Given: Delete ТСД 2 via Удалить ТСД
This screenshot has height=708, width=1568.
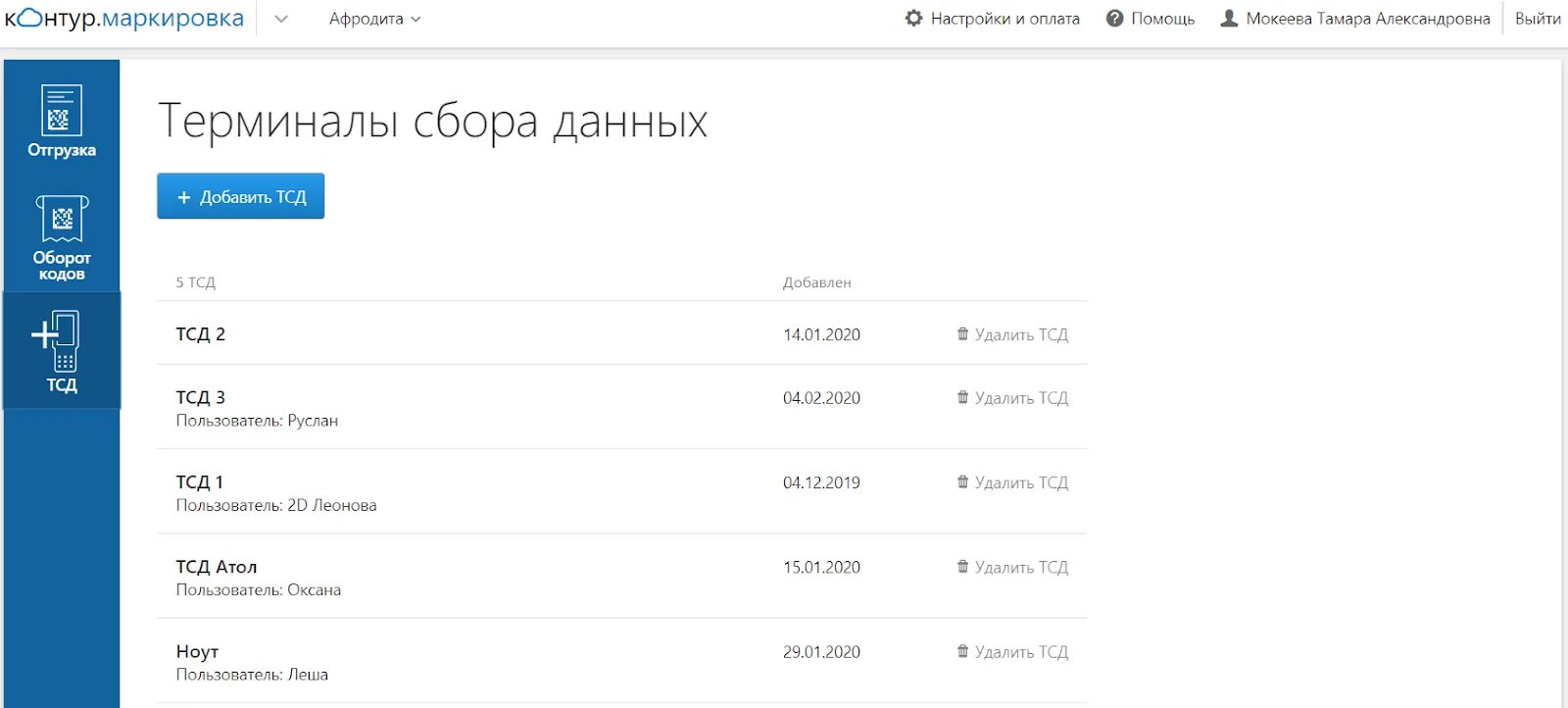Looking at the screenshot, I should coord(1012,334).
